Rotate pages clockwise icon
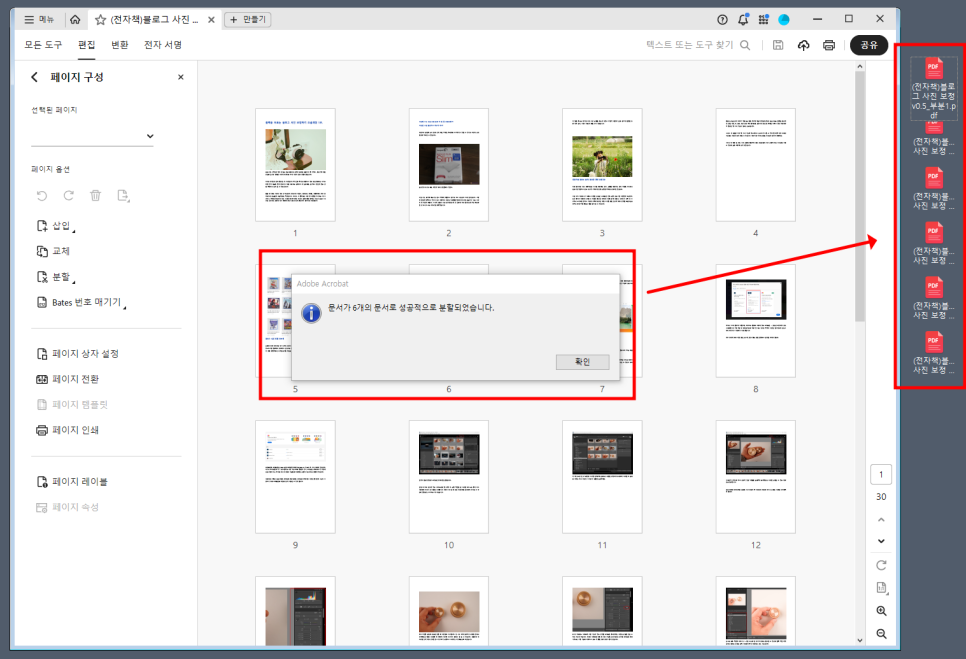The height and width of the screenshot is (659, 966). pyautogui.click(x=69, y=196)
